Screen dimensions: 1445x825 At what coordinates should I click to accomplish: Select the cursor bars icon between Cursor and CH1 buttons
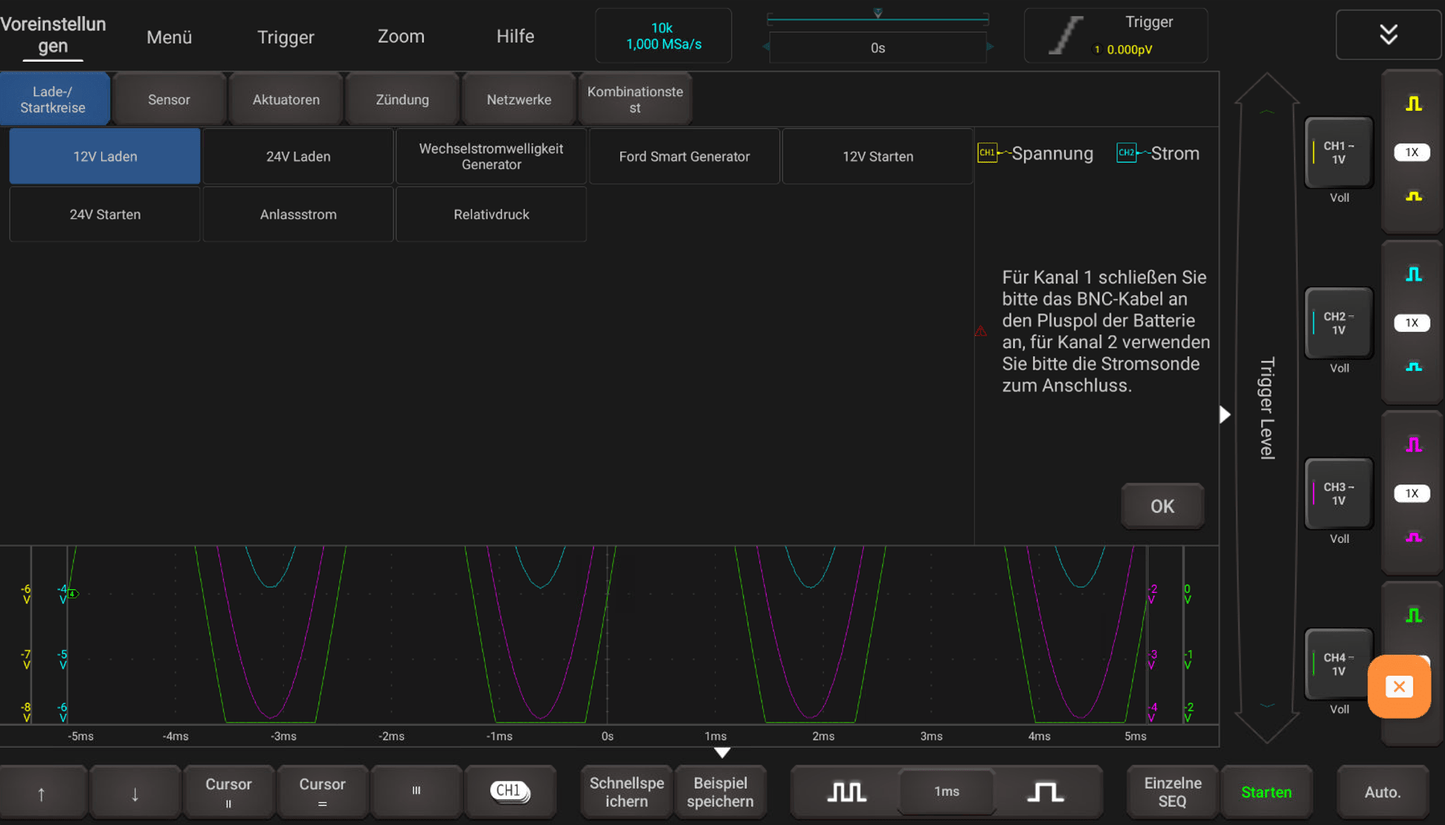[x=416, y=790]
